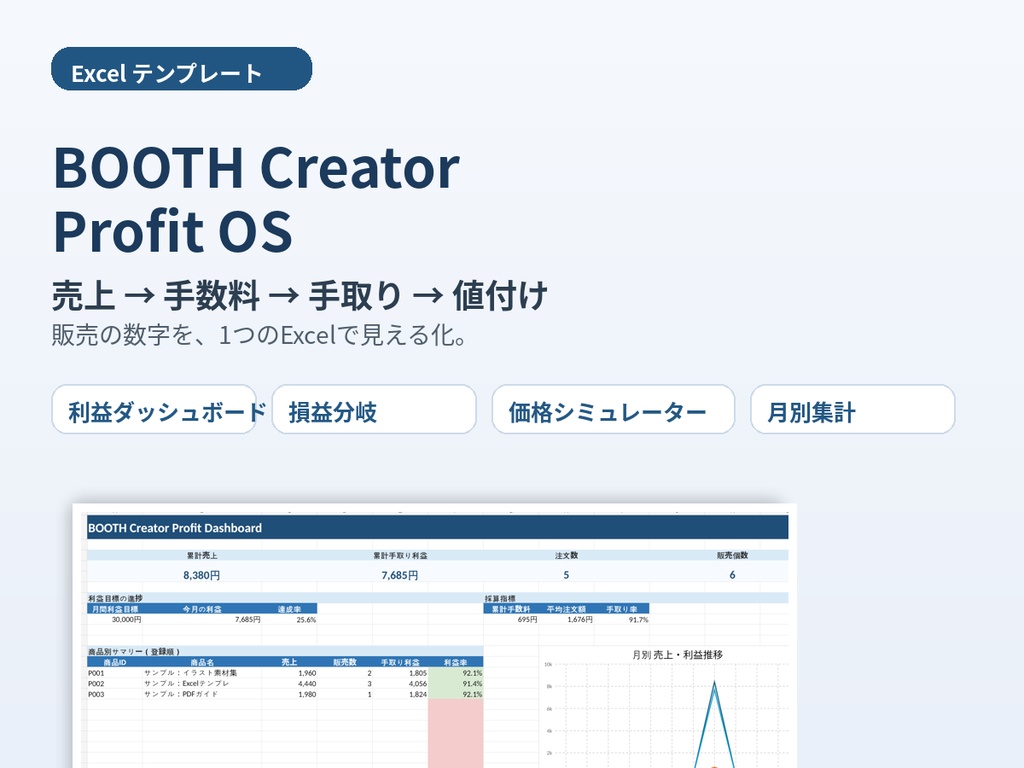Click the 月別 売上・利益推移 chart title
The width and height of the screenshot is (1024, 768).
(677, 654)
